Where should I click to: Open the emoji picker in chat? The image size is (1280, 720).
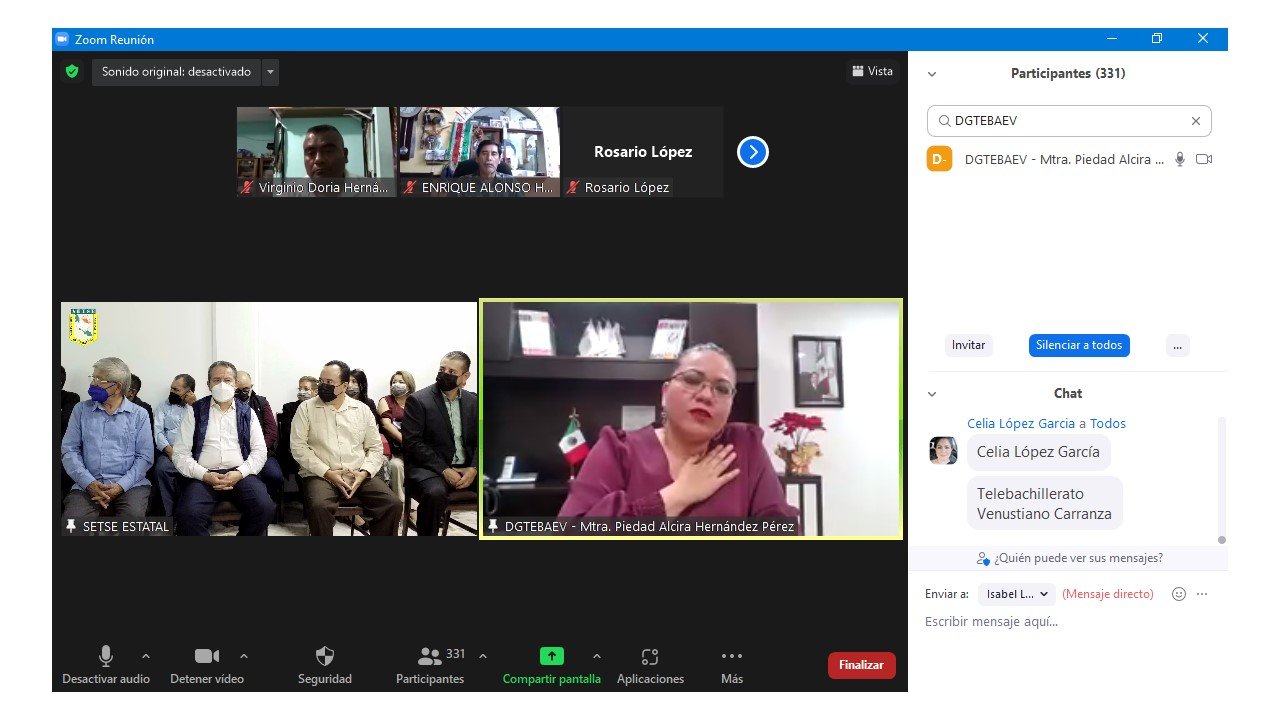pyautogui.click(x=1179, y=594)
